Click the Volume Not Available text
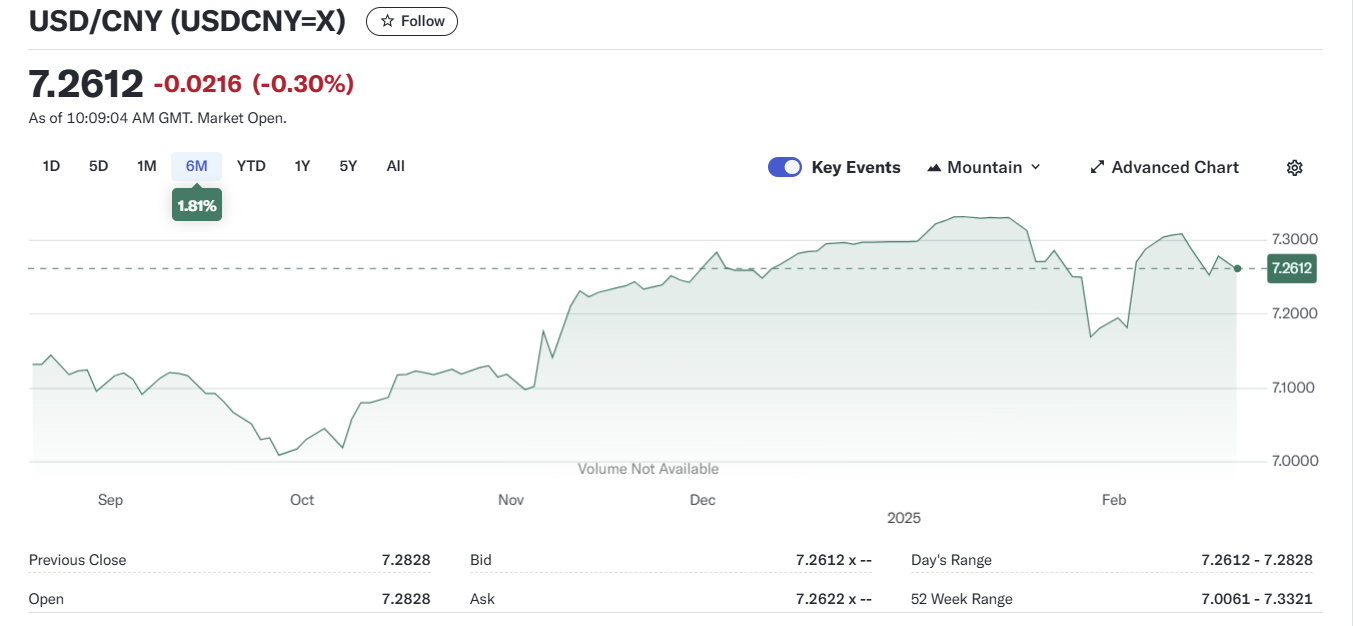Screen dimensions: 1353x626 click(x=648, y=469)
